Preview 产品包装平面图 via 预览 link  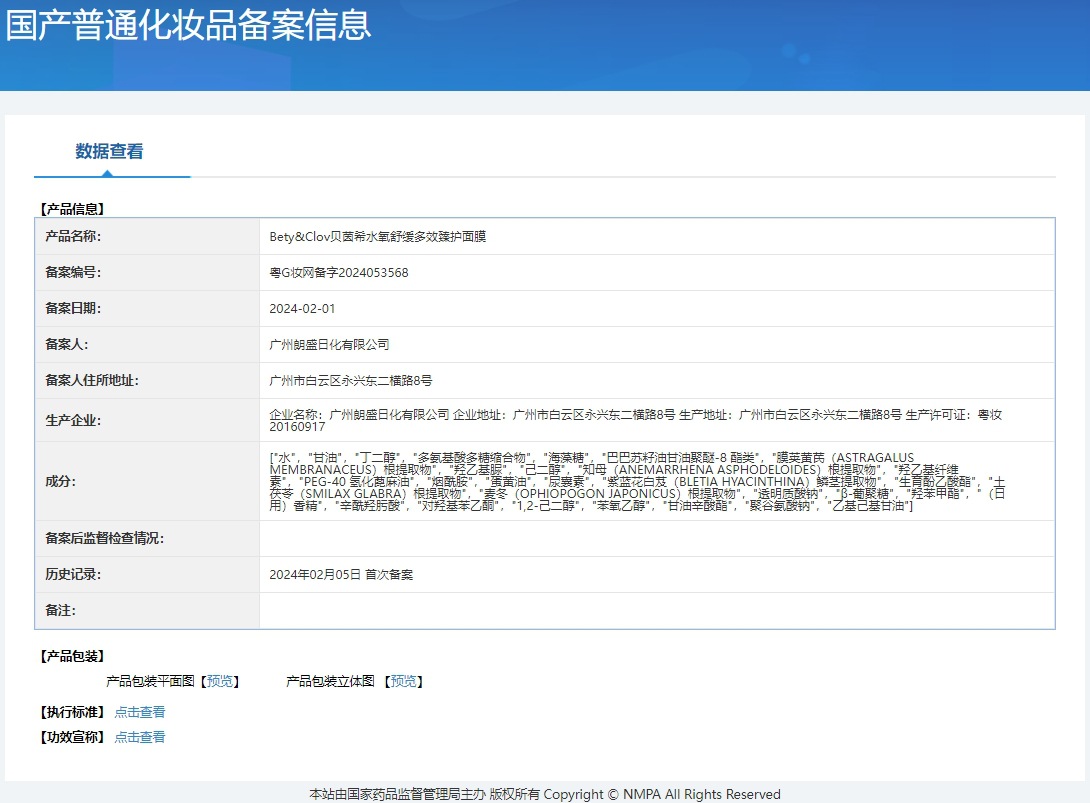(220, 681)
